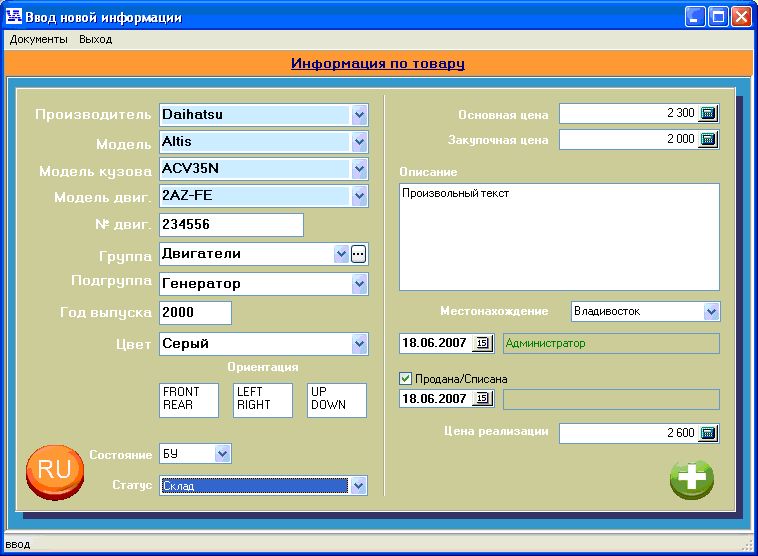
Task: Open the Документы menu
Action: (x=39, y=39)
